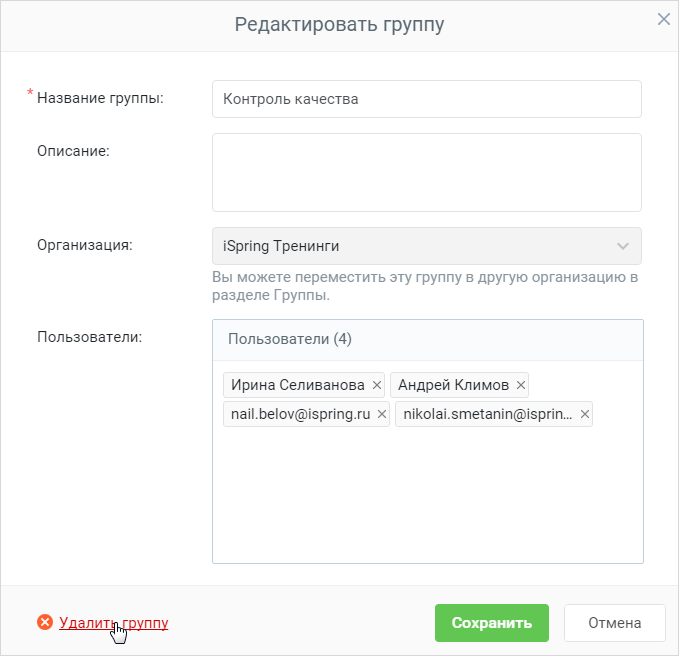Open the Организация dropdown

[x=427, y=246]
